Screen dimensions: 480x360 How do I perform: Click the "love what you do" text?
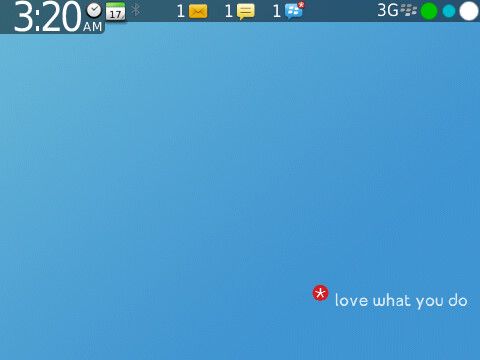point(401,301)
